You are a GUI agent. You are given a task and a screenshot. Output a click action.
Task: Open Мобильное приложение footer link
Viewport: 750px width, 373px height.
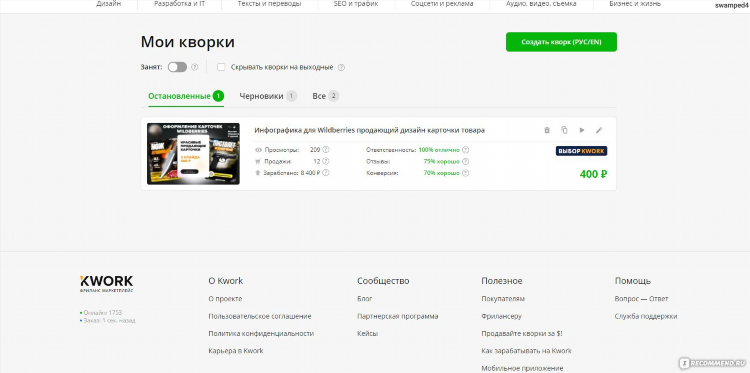pos(522,368)
